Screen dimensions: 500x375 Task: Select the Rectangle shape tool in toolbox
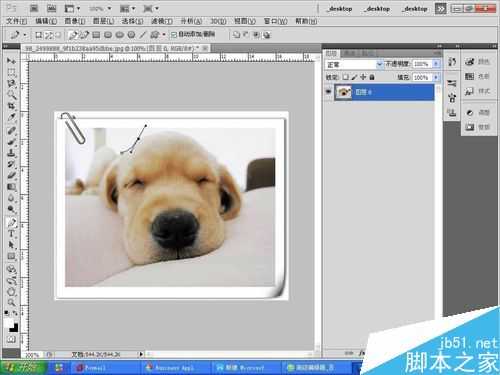coord(11,256)
